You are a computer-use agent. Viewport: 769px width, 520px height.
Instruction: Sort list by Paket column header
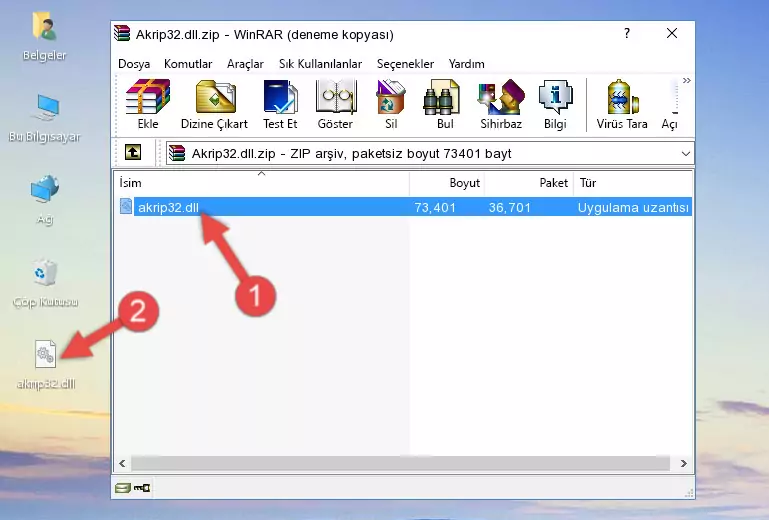click(529, 183)
